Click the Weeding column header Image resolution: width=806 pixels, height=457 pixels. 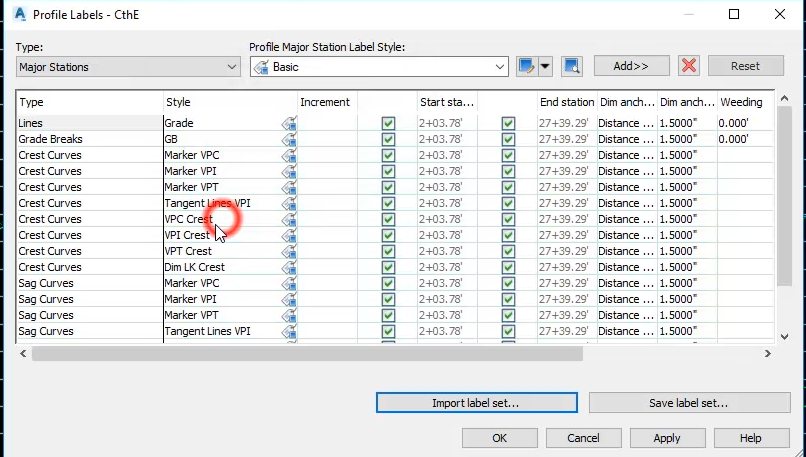click(x=741, y=102)
